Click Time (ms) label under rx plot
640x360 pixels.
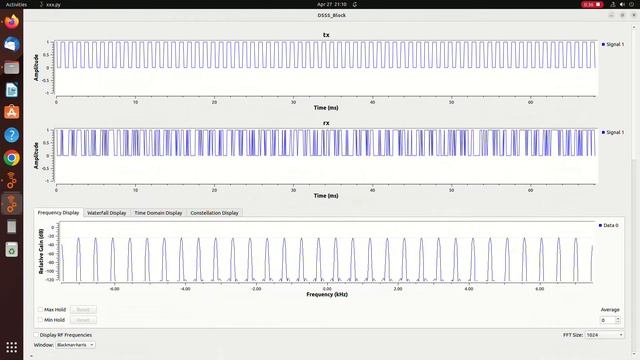(x=326, y=196)
